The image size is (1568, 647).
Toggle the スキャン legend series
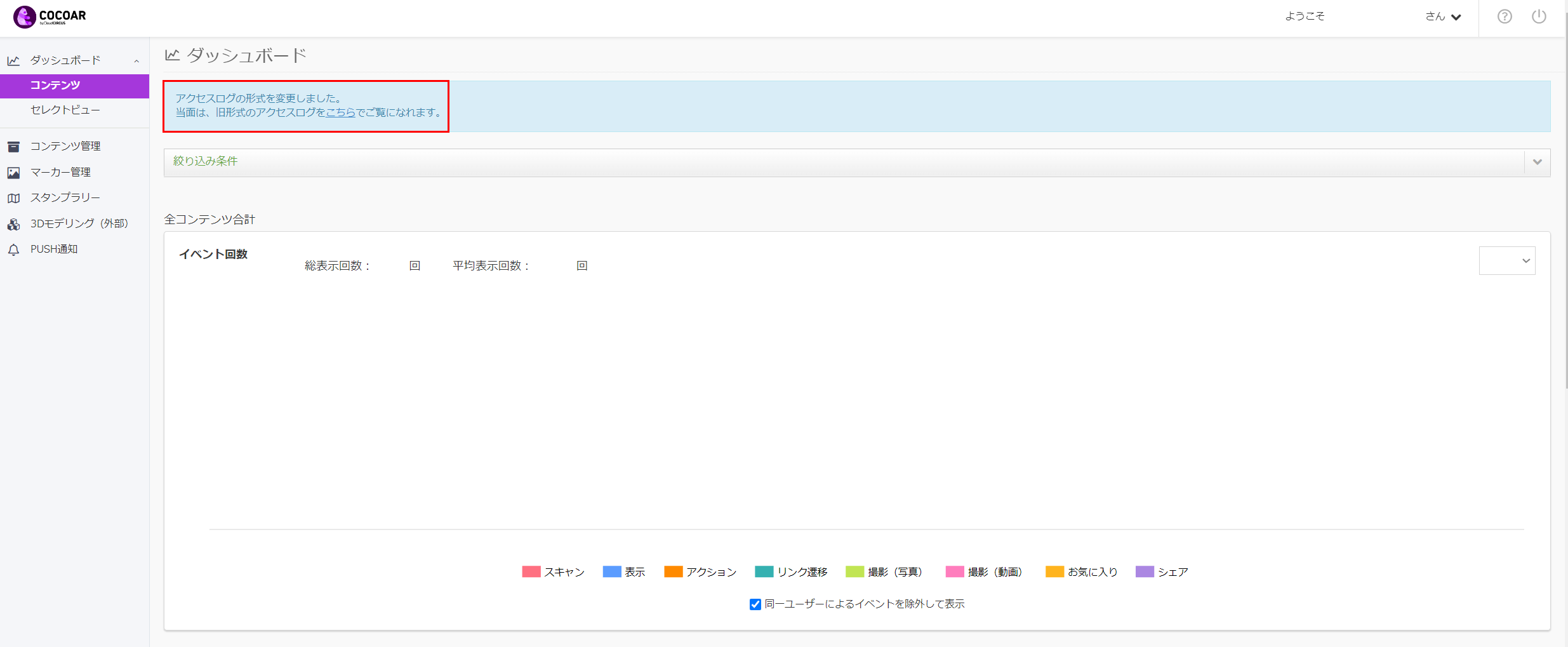click(x=553, y=572)
